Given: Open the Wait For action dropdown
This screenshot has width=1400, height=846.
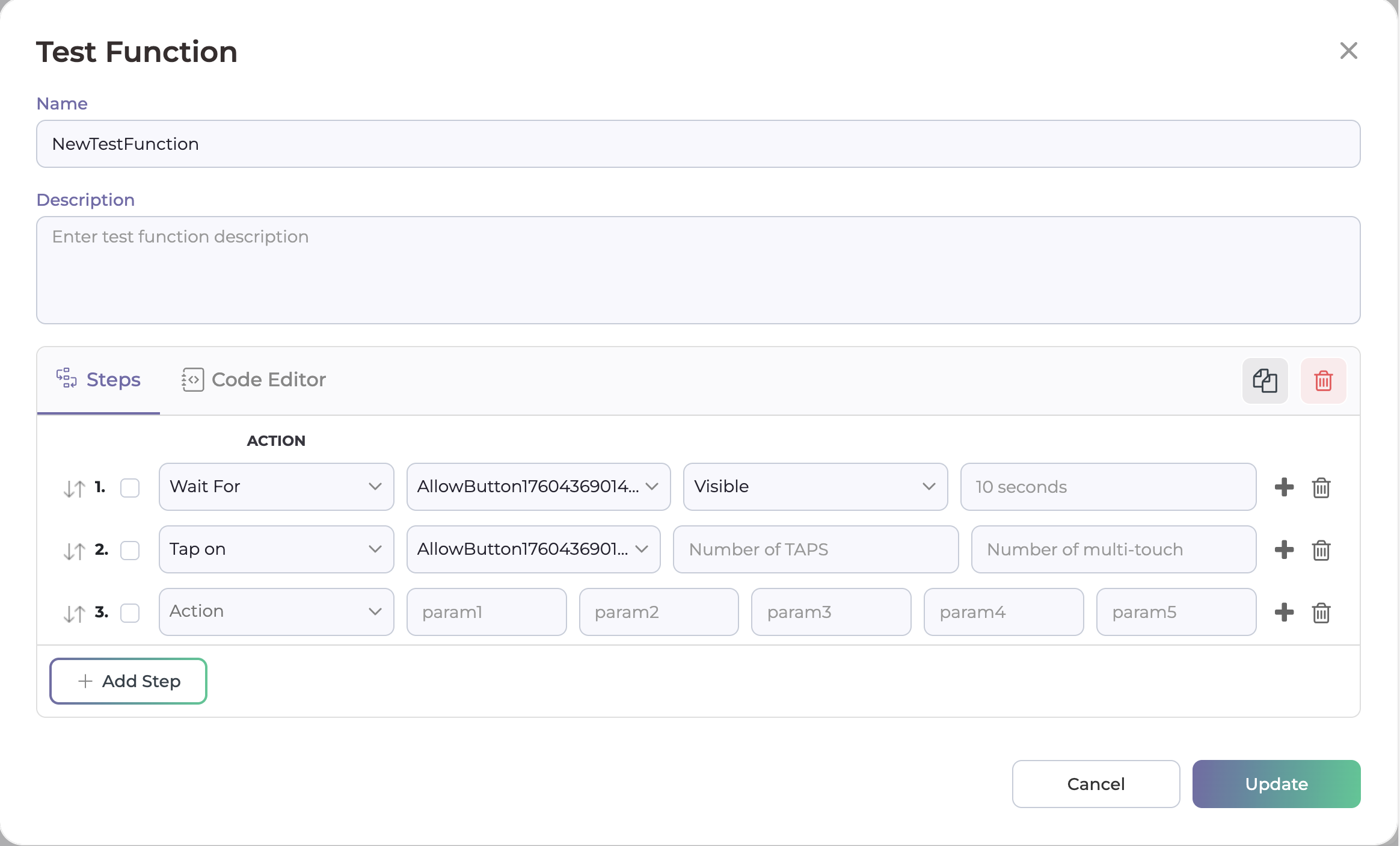Looking at the screenshot, I should 276,487.
